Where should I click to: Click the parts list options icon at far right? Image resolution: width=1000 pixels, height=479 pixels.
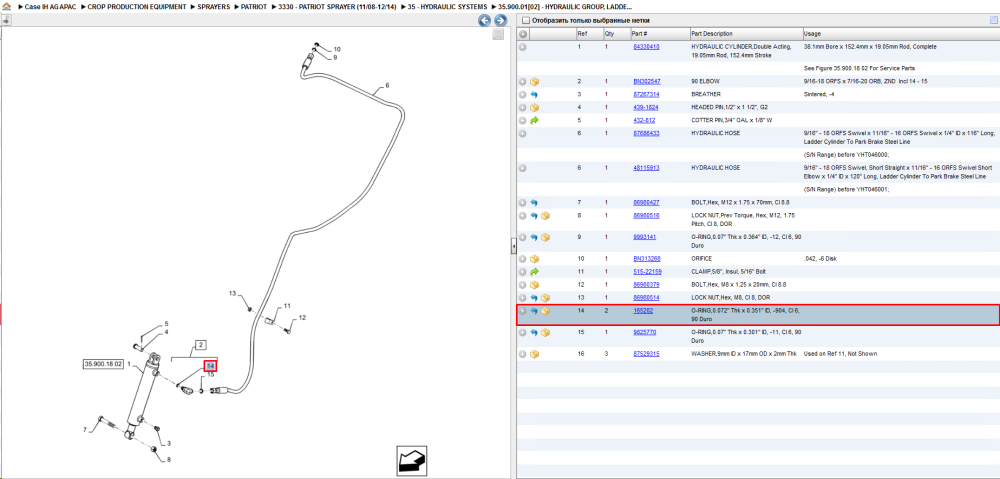pyautogui.click(x=993, y=20)
